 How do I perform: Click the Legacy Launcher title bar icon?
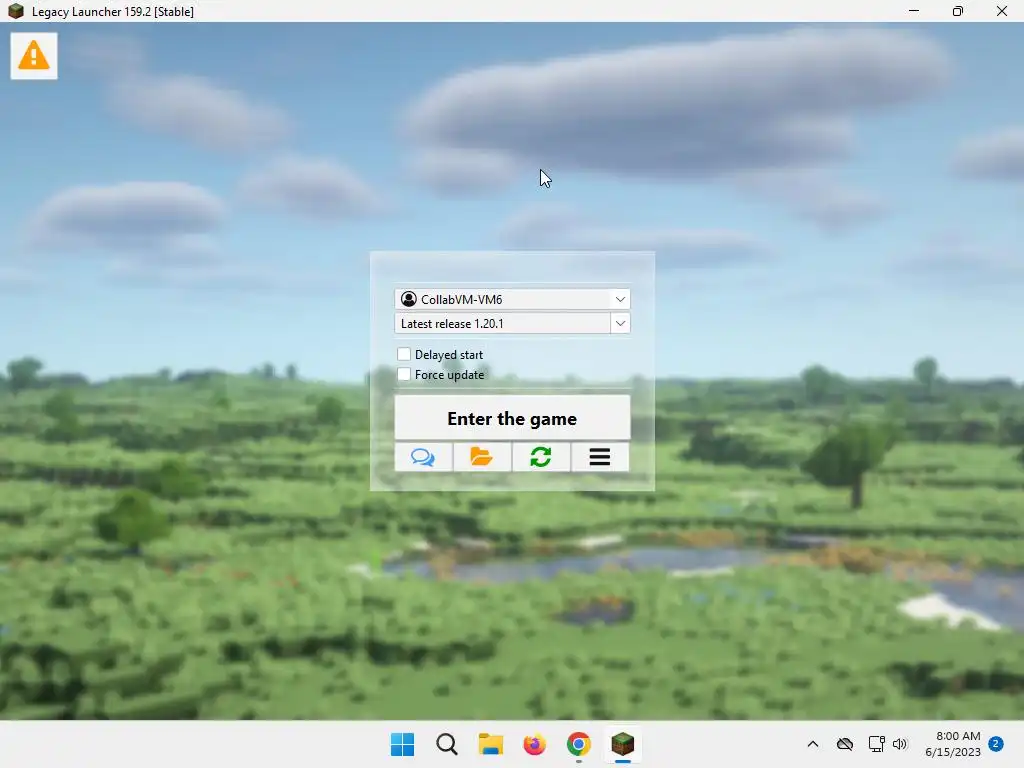(16, 11)
